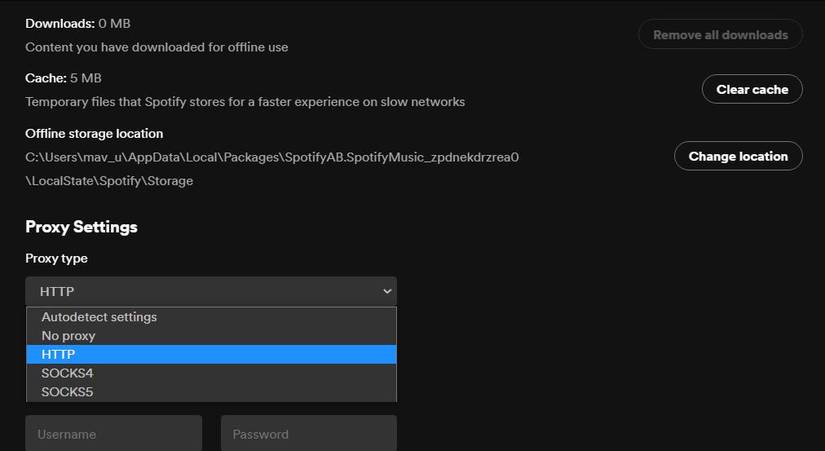Click the temporary files cache description
This screenshot has height=451, width=825.
click(245, 101)
